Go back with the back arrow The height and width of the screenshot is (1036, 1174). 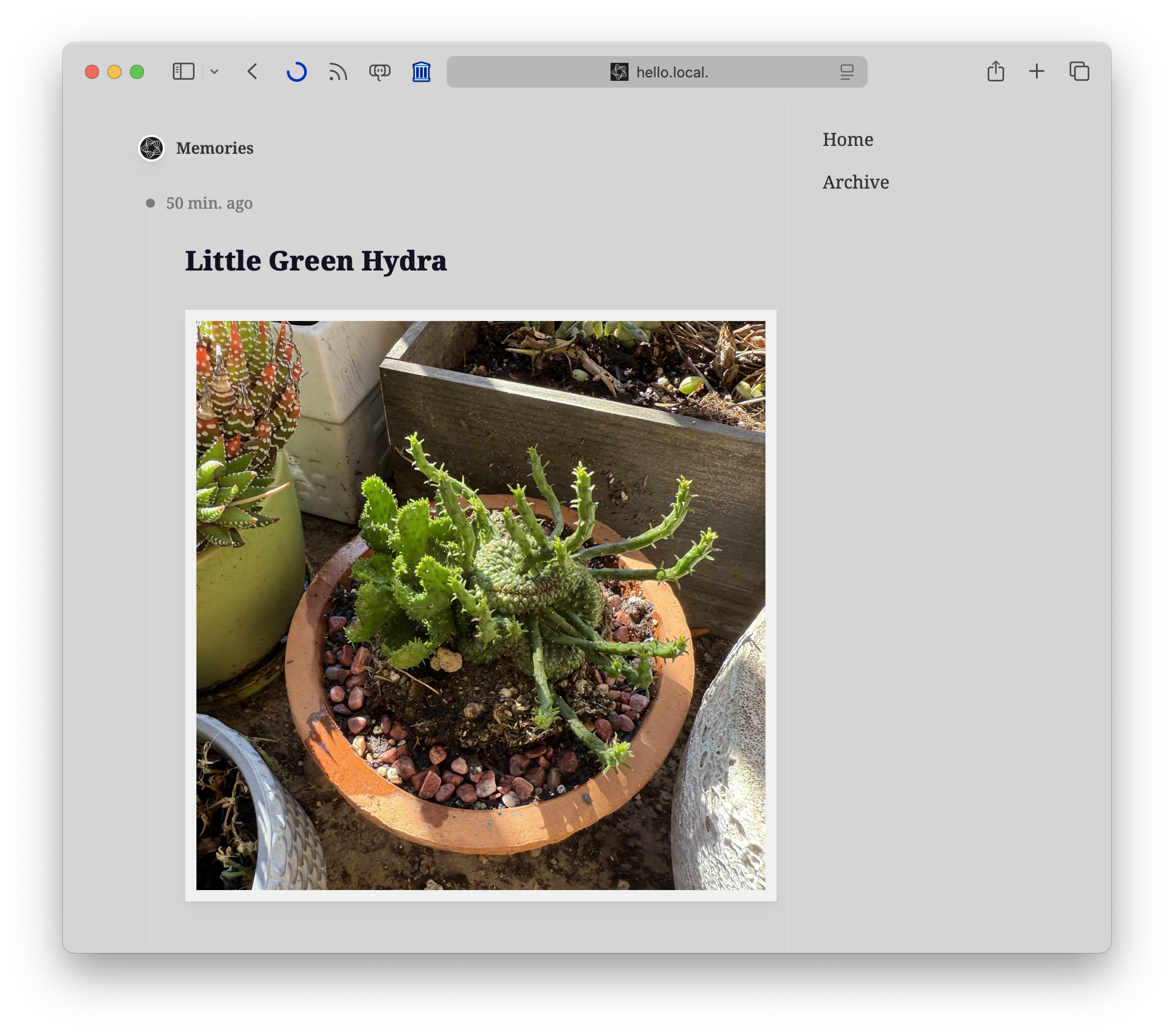252,72
